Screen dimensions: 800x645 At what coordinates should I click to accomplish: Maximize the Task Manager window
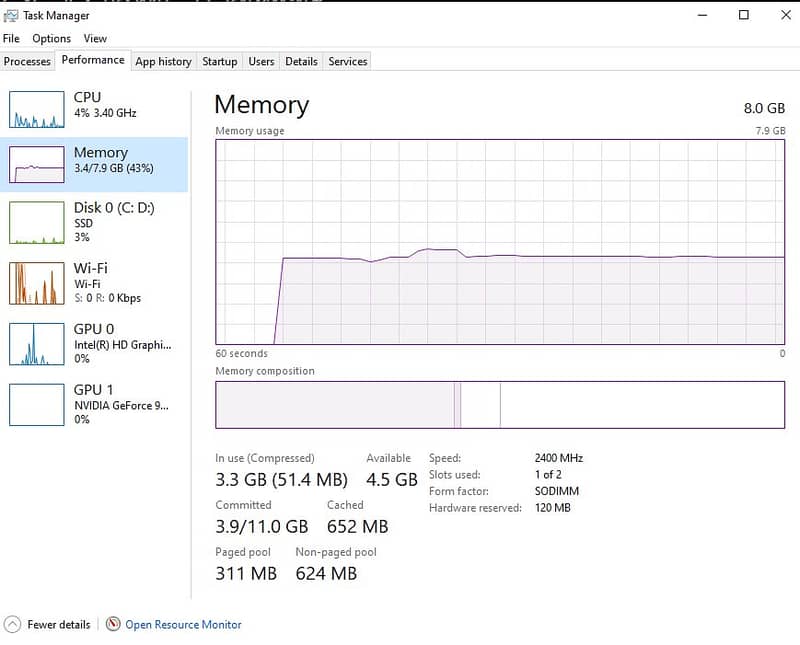click(744, 15)
